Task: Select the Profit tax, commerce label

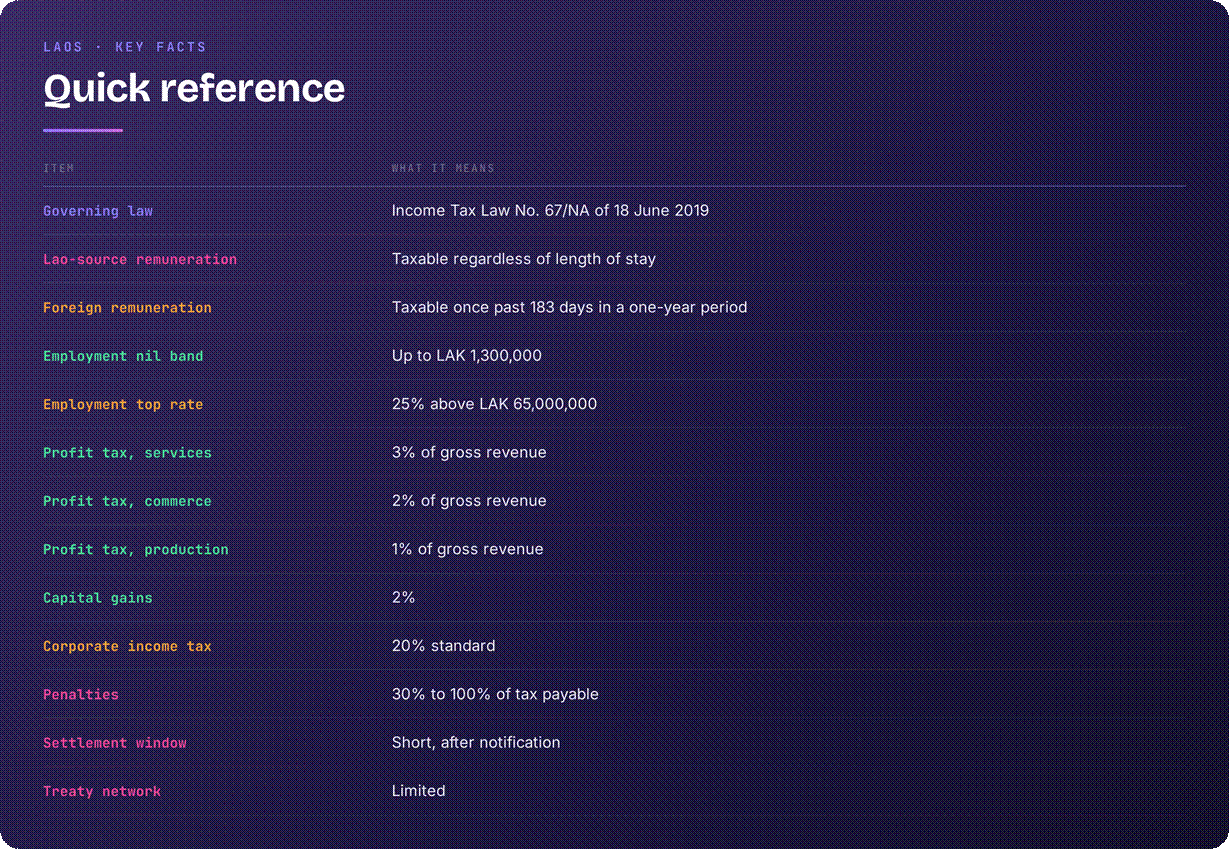Action: point(127,501)
